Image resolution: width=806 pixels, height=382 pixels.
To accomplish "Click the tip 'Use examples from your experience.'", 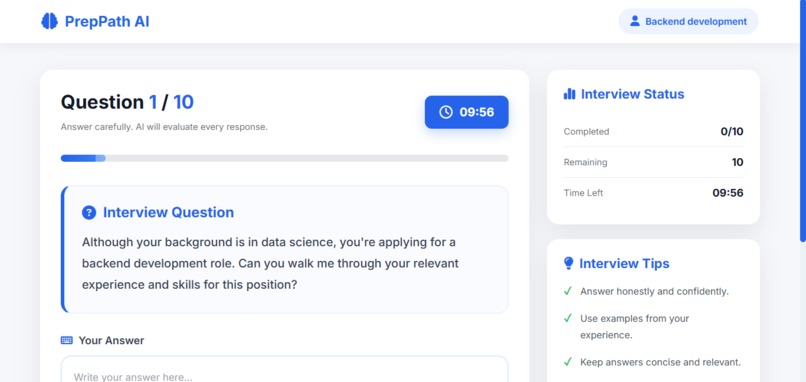I will pos(635,326).
